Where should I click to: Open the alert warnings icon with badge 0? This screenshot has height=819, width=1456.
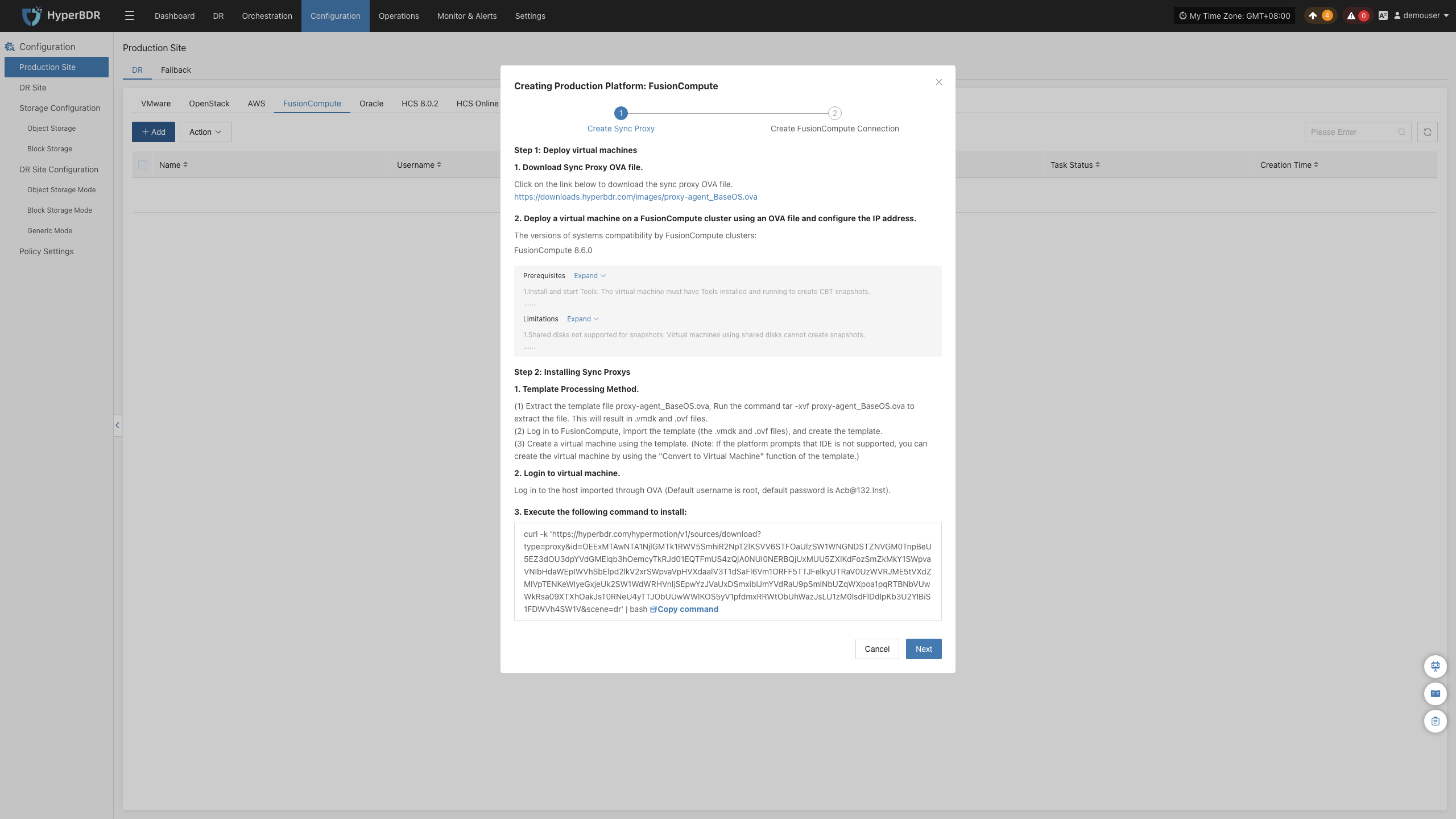pos(1357,16)
